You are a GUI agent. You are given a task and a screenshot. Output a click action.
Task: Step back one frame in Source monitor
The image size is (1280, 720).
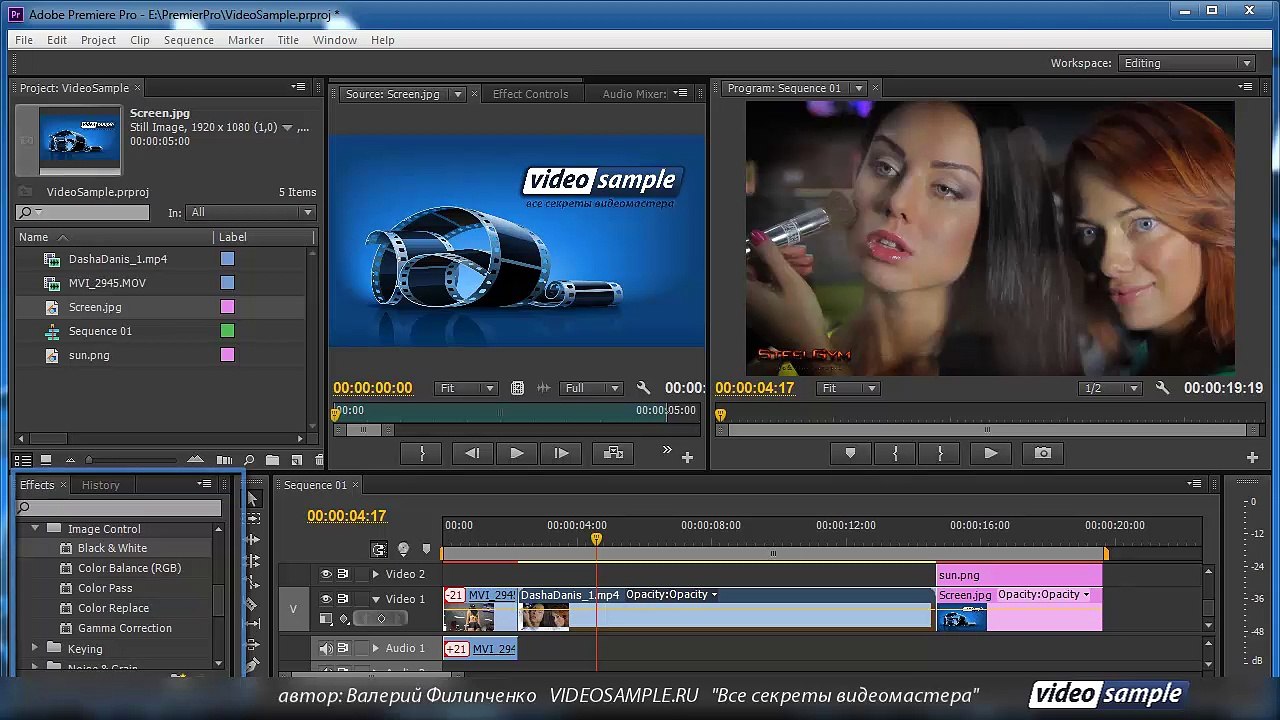pos(472,453)
